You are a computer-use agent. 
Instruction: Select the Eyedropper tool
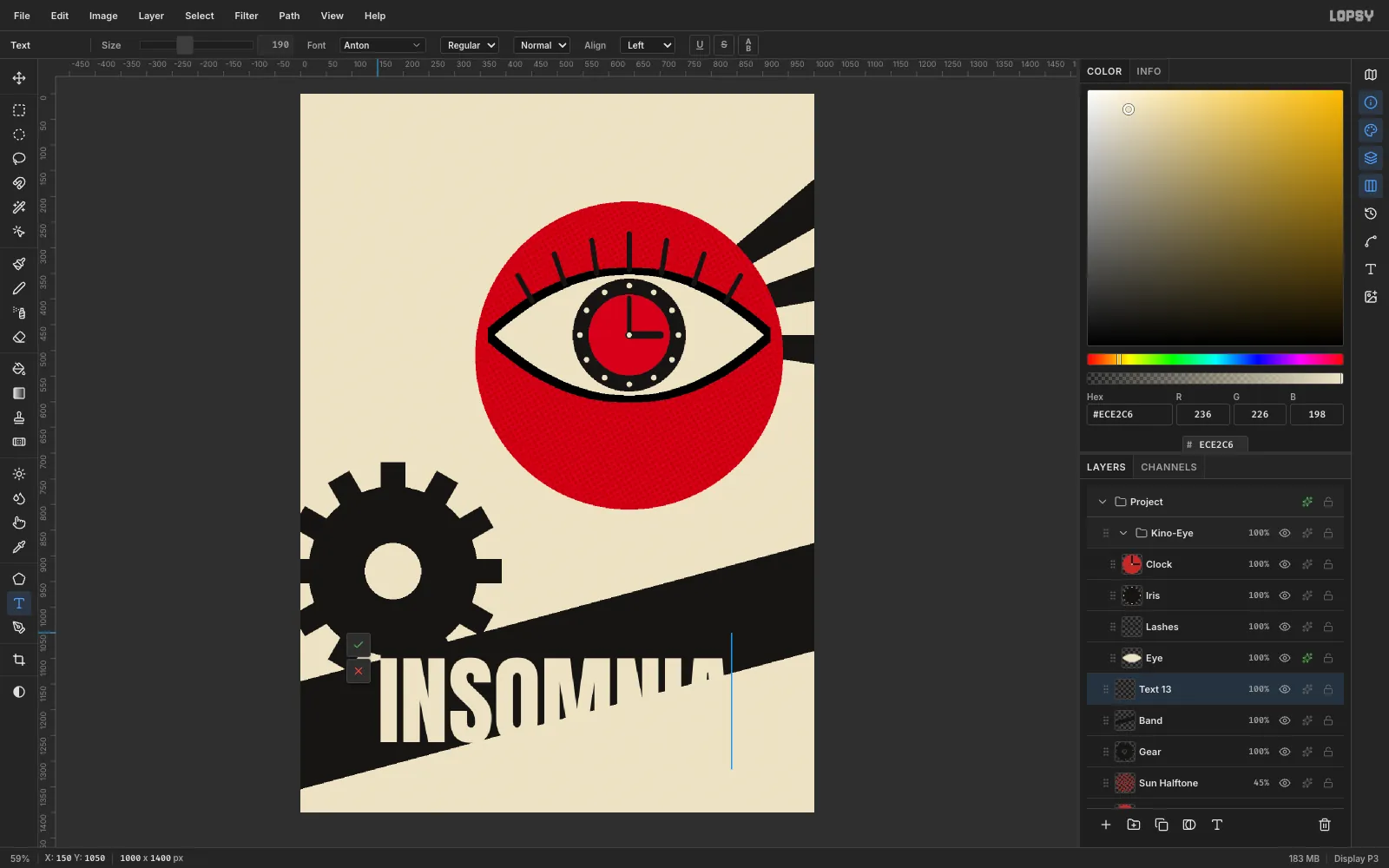[19, 547]
